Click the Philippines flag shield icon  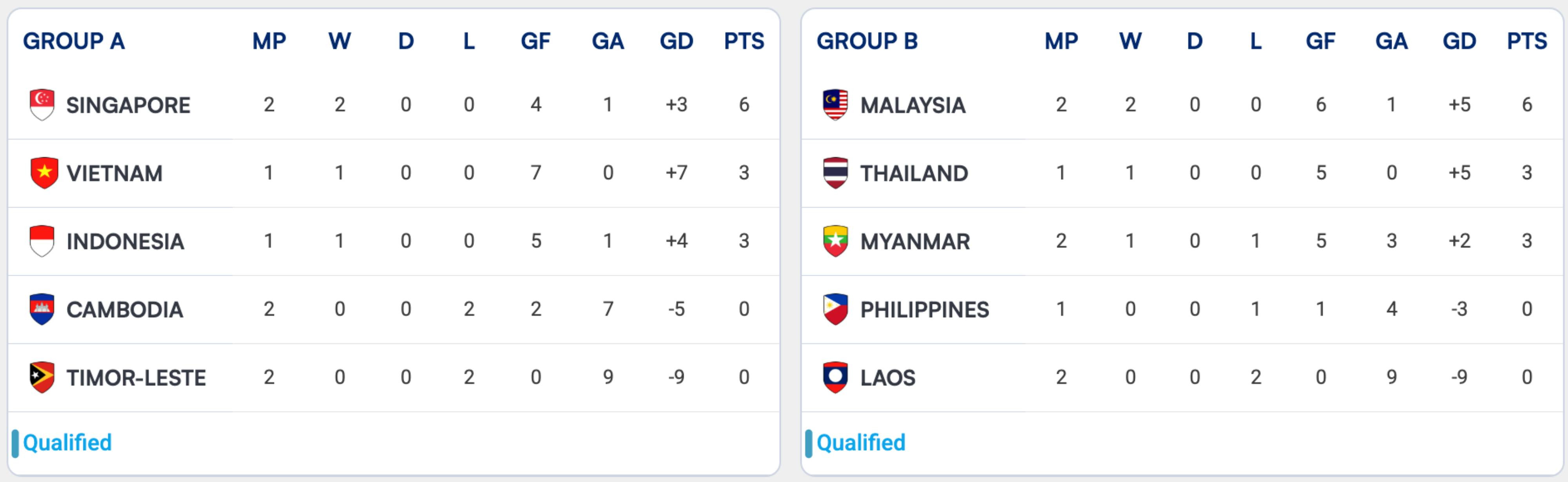click(835, 309)
